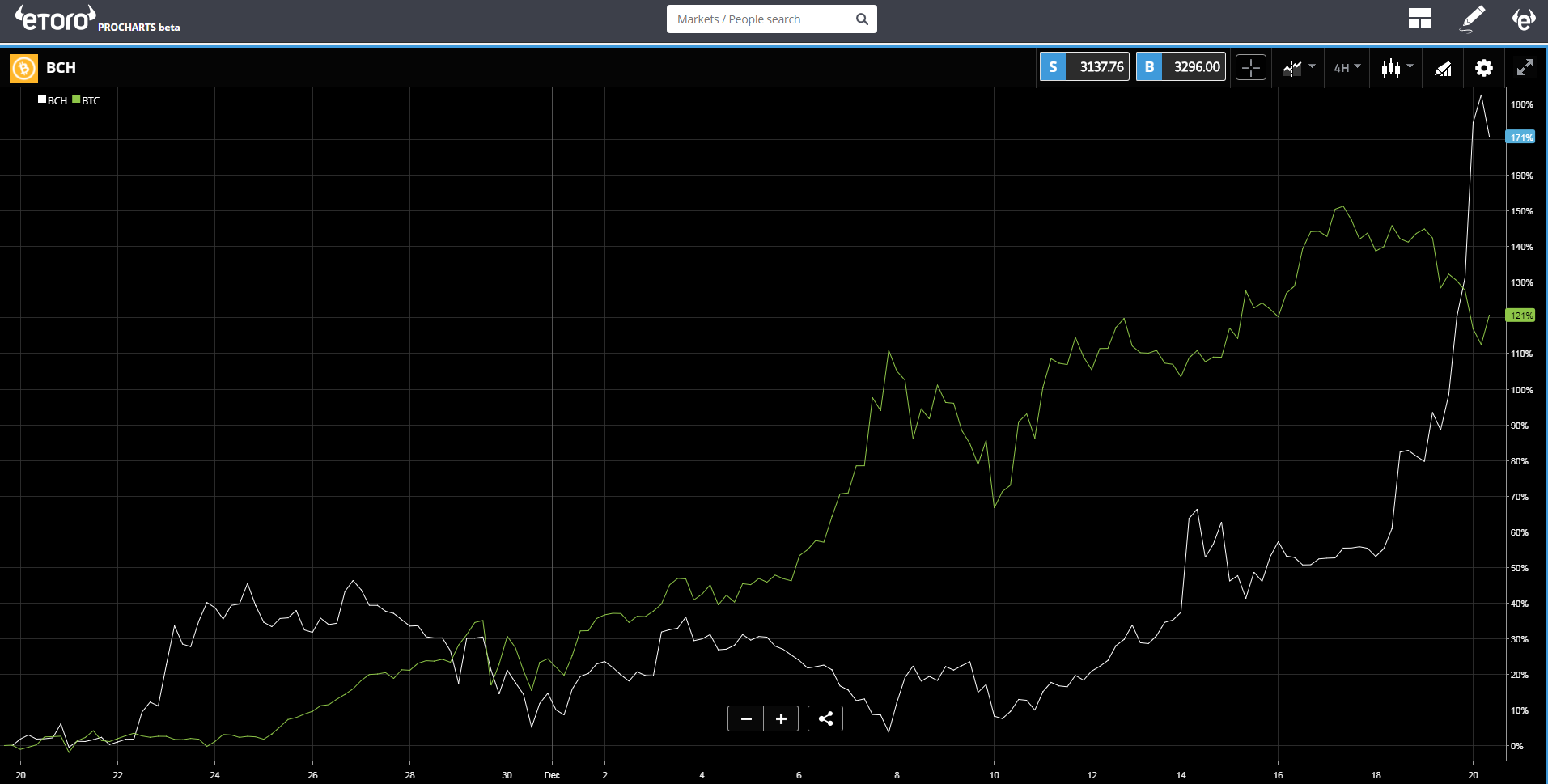Click the Sell button at 3137.76
Viewport: 1548px width, 784px height.
click(x=1084, y=67)
